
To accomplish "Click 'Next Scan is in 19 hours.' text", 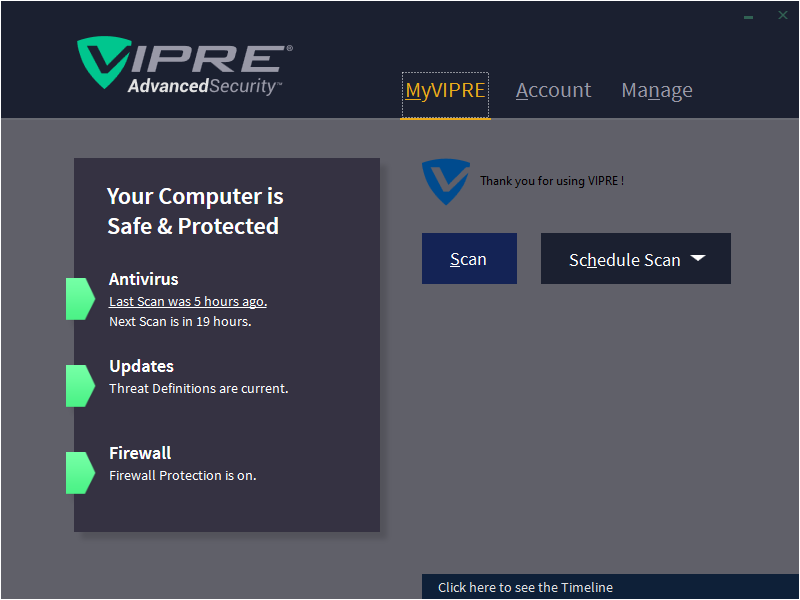I will pyautogui.click(x=180, y=321).
